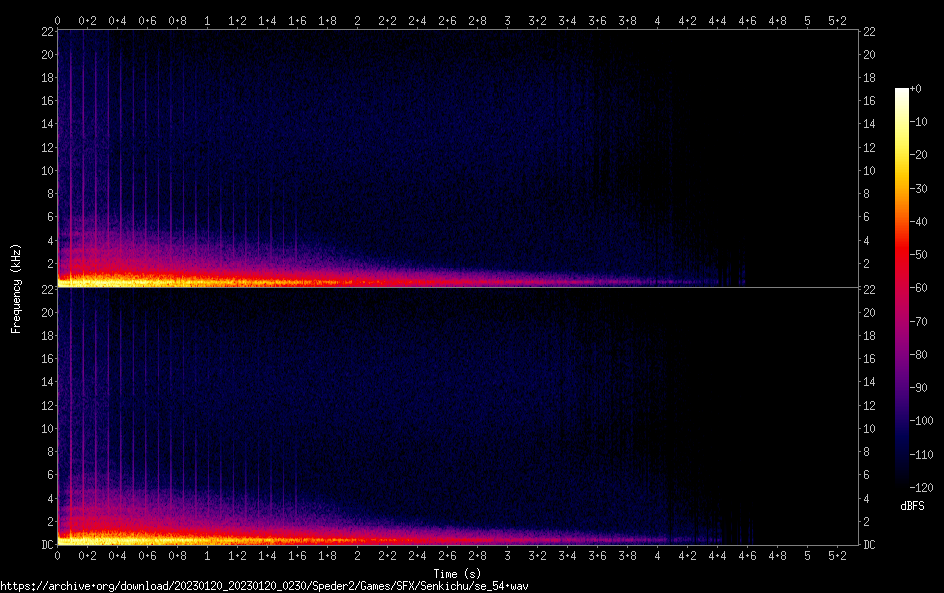The width and height of the screenshot is (944, 593).
Task: Click the 4 second tick on the top time axis
Action: point(657,20)
